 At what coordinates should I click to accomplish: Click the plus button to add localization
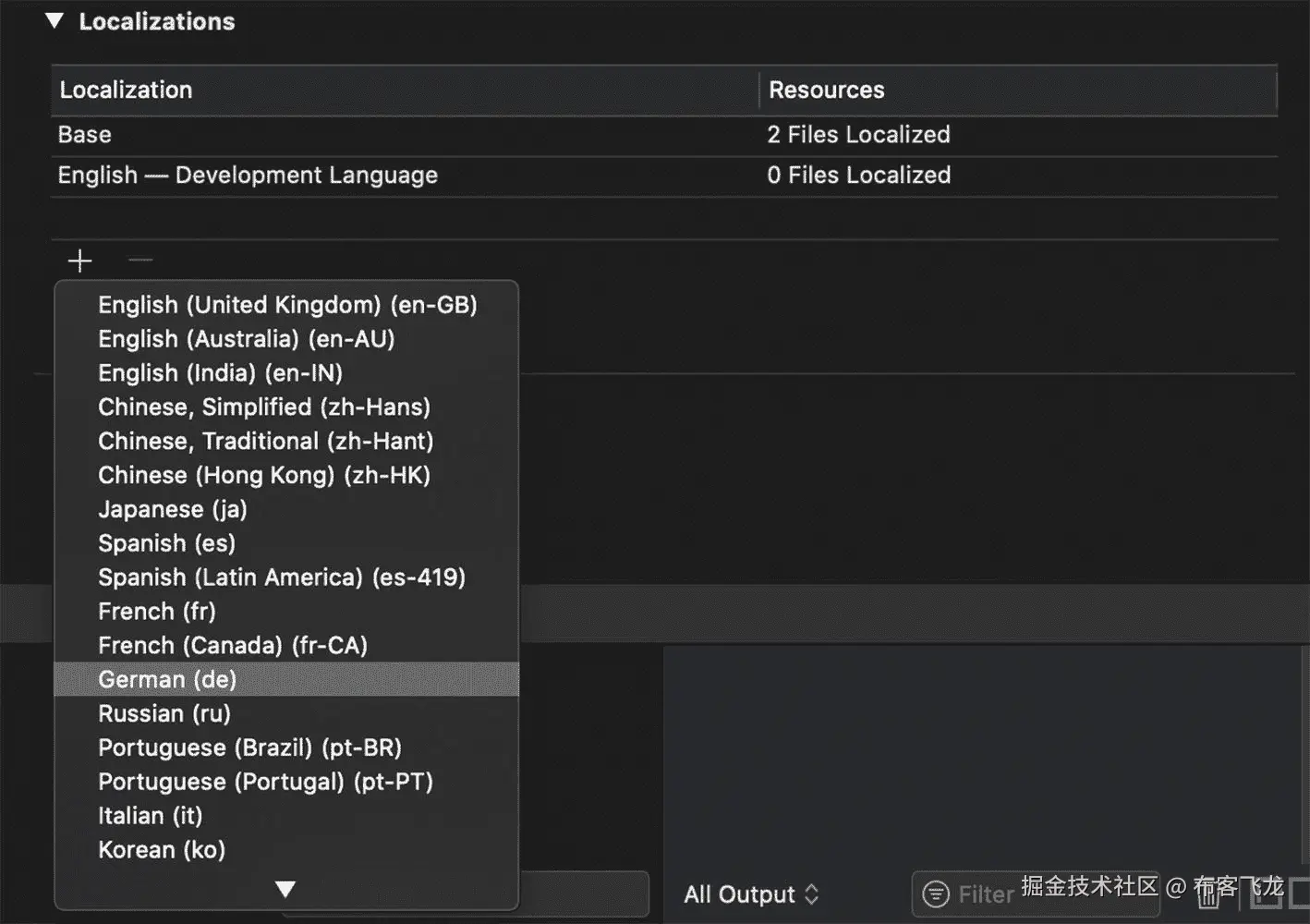(80, 261)
